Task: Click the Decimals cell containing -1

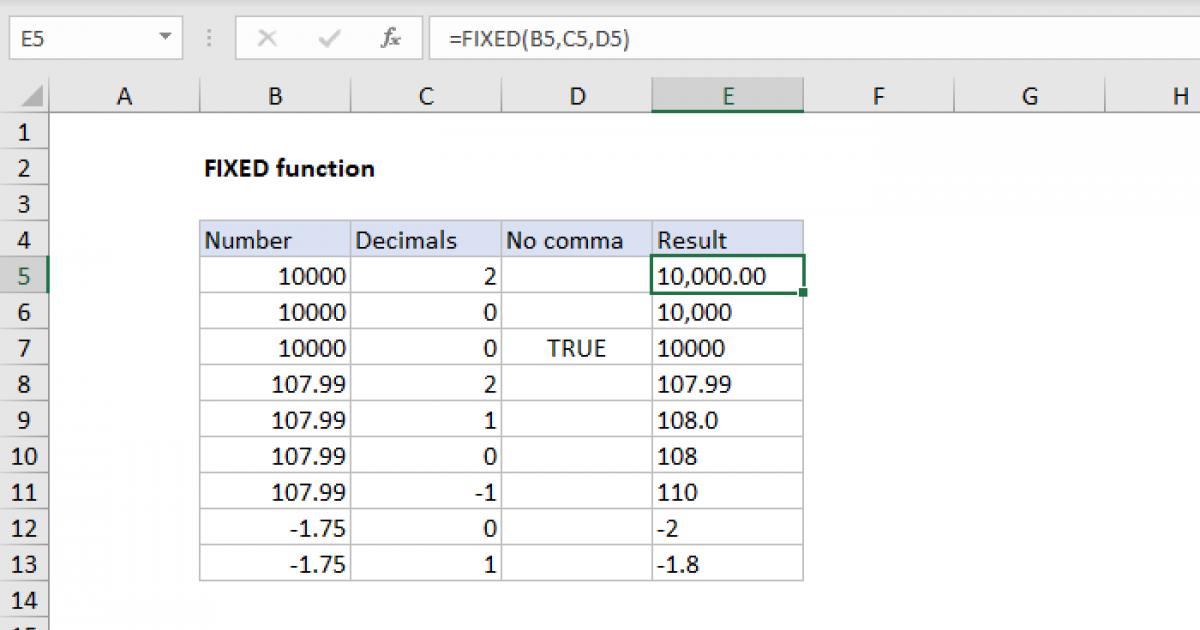Action: [x=426, y=492]
